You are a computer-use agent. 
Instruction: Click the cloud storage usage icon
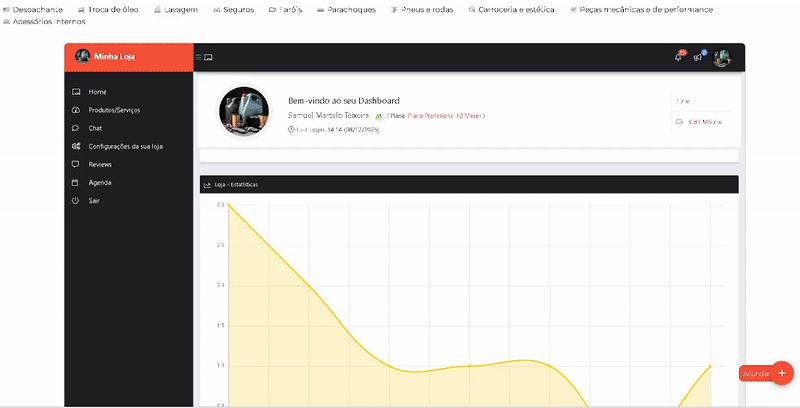coord(679,122)
